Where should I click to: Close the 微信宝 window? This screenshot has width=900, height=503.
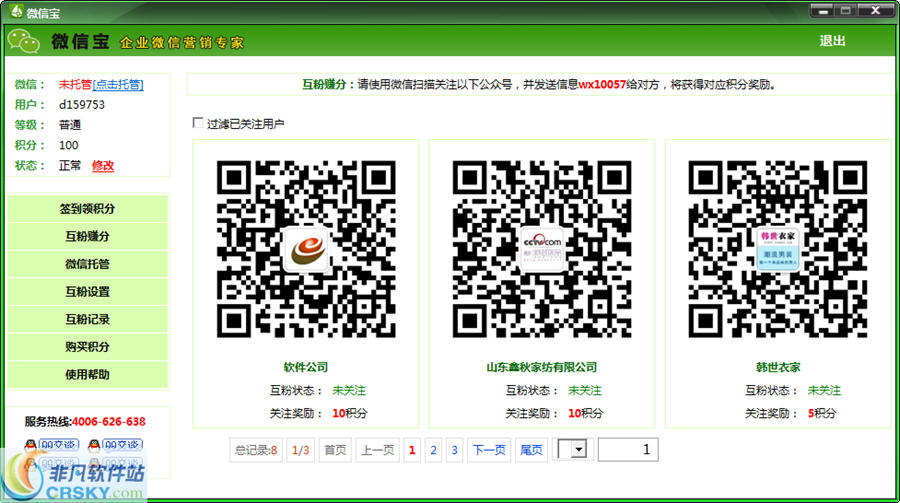[x=876, y=10]
